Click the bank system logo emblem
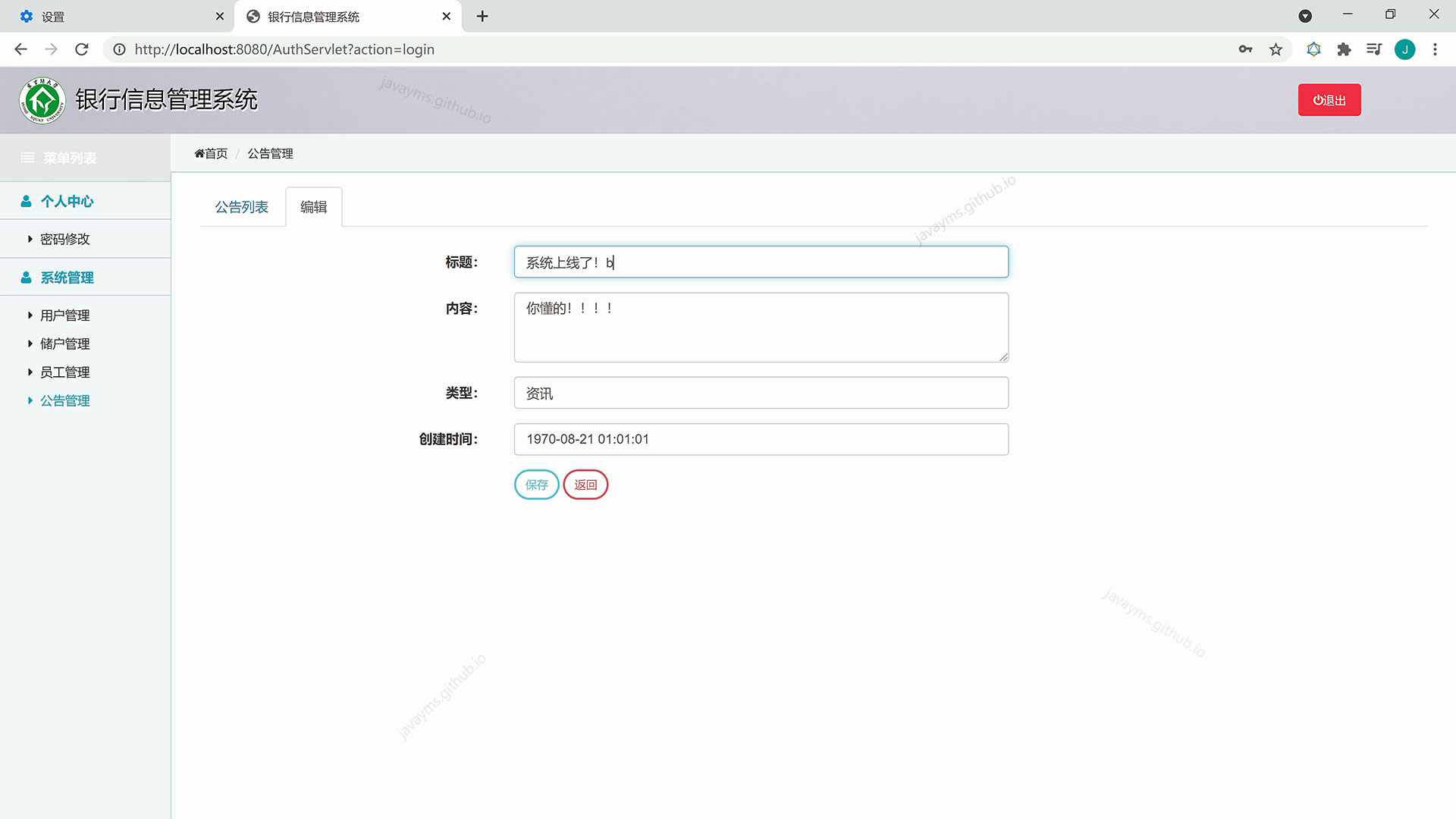The width and height of the screenshot is (1456, 819). tap(42, 100)
